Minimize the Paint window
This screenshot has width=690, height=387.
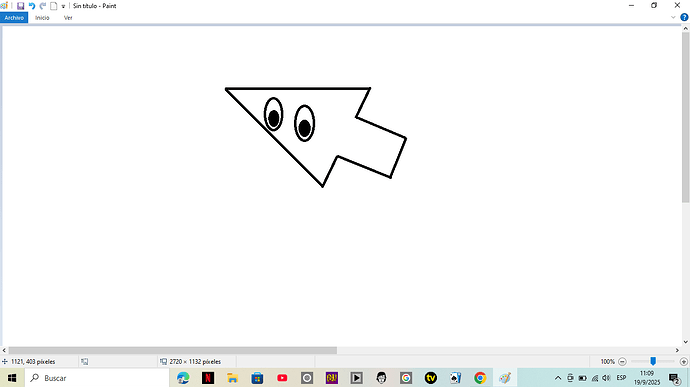631,6
